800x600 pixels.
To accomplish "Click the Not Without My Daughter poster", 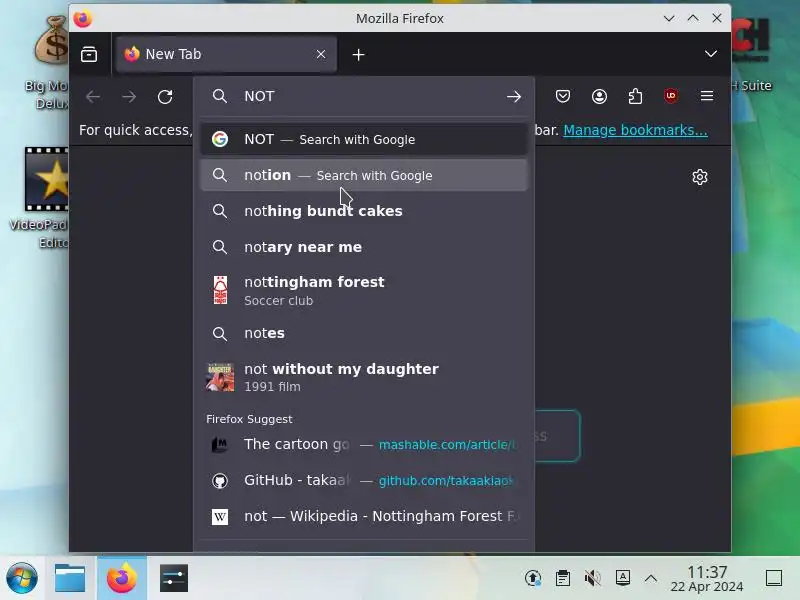I will tap(220, 377).
